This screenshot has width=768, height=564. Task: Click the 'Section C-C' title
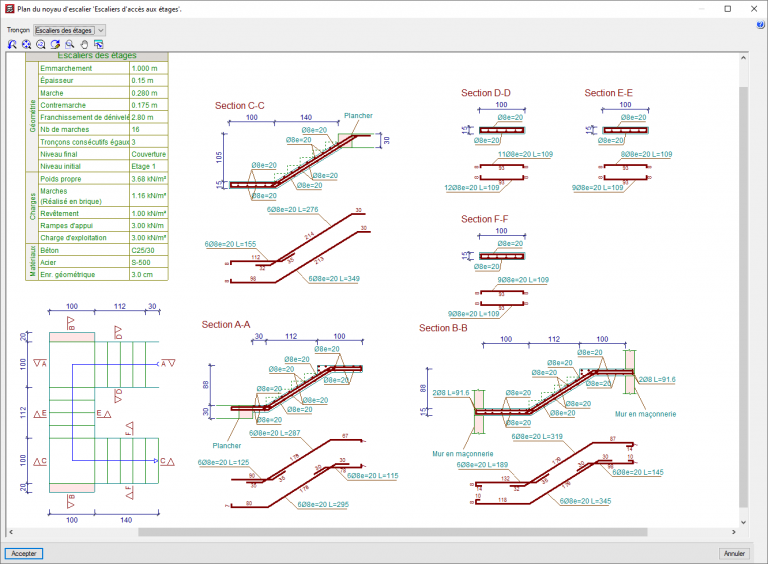pos(240,106)
